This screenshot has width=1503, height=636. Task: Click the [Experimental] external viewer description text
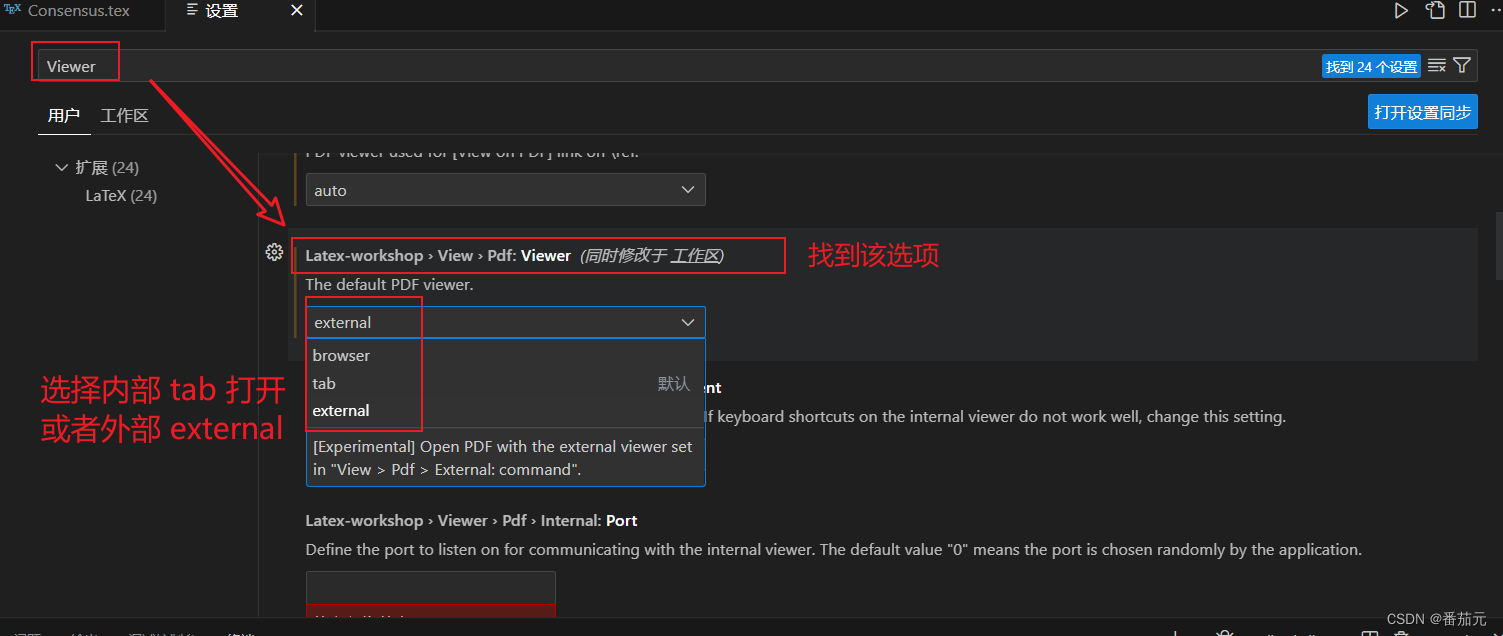pyautogui.click(x=503, y=458)
